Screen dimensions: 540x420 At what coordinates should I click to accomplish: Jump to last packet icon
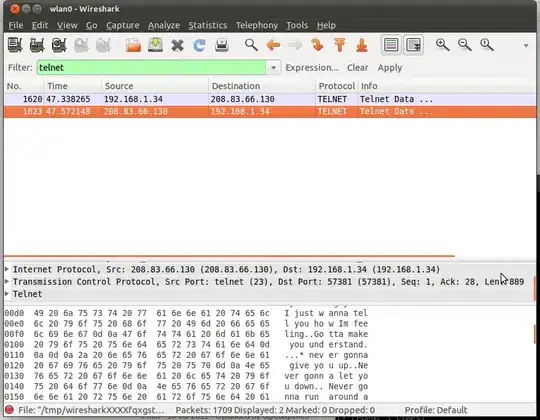(x=362, y=45)
